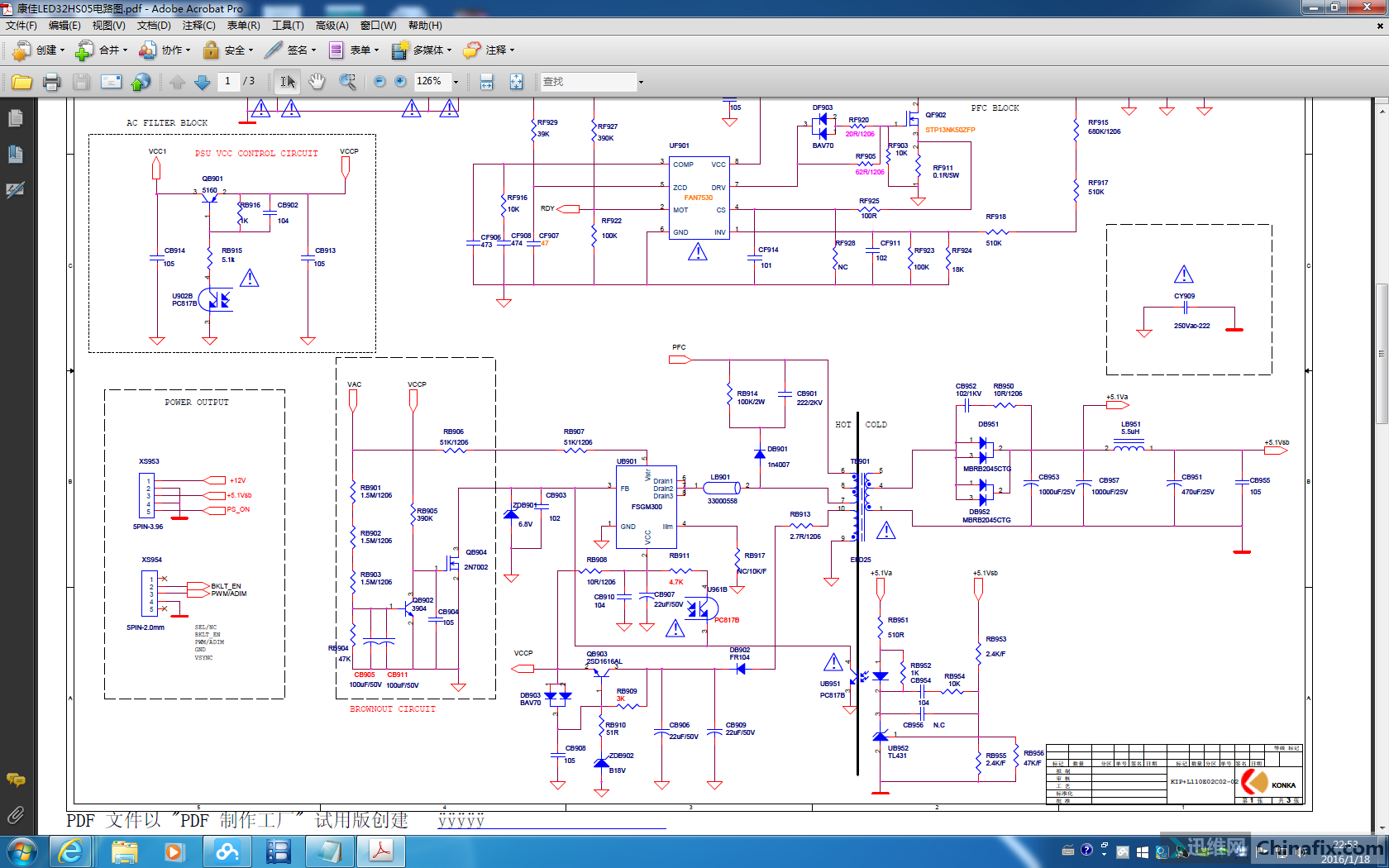Activate the Select text tool
Screen dimensions: 1389x868
pos(288,82)
